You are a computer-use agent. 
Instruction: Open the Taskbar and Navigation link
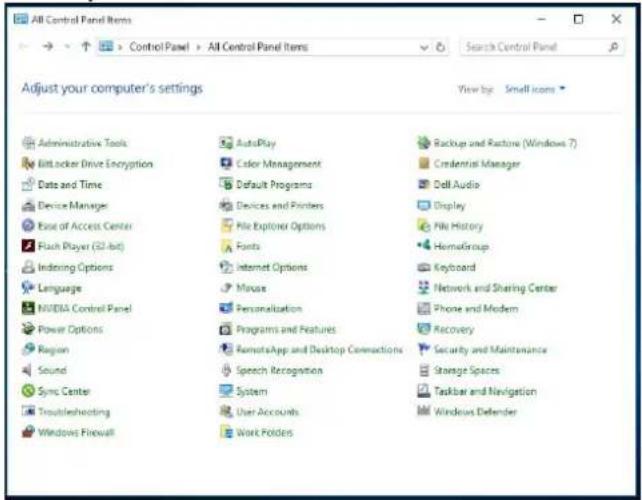(x=485, y=391)
